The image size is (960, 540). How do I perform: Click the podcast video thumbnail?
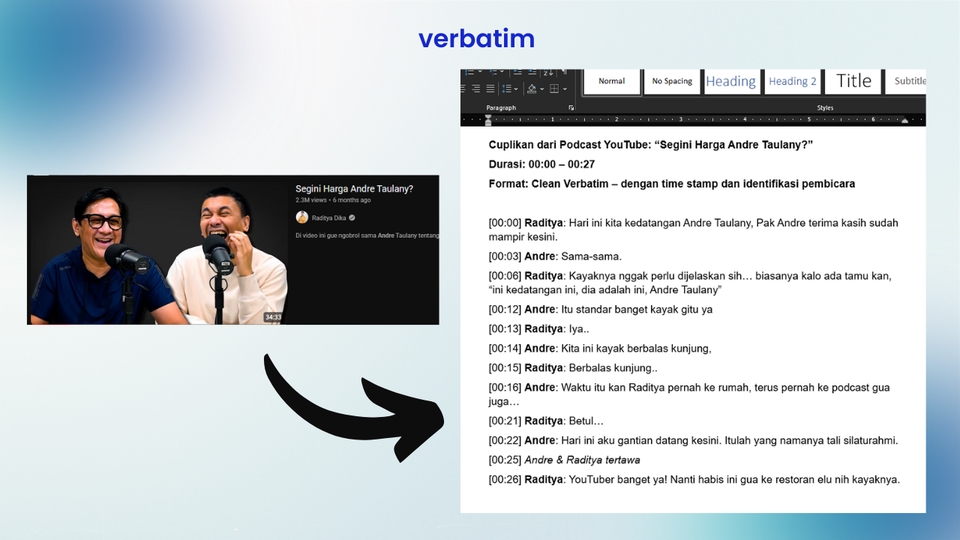[158, 250]
